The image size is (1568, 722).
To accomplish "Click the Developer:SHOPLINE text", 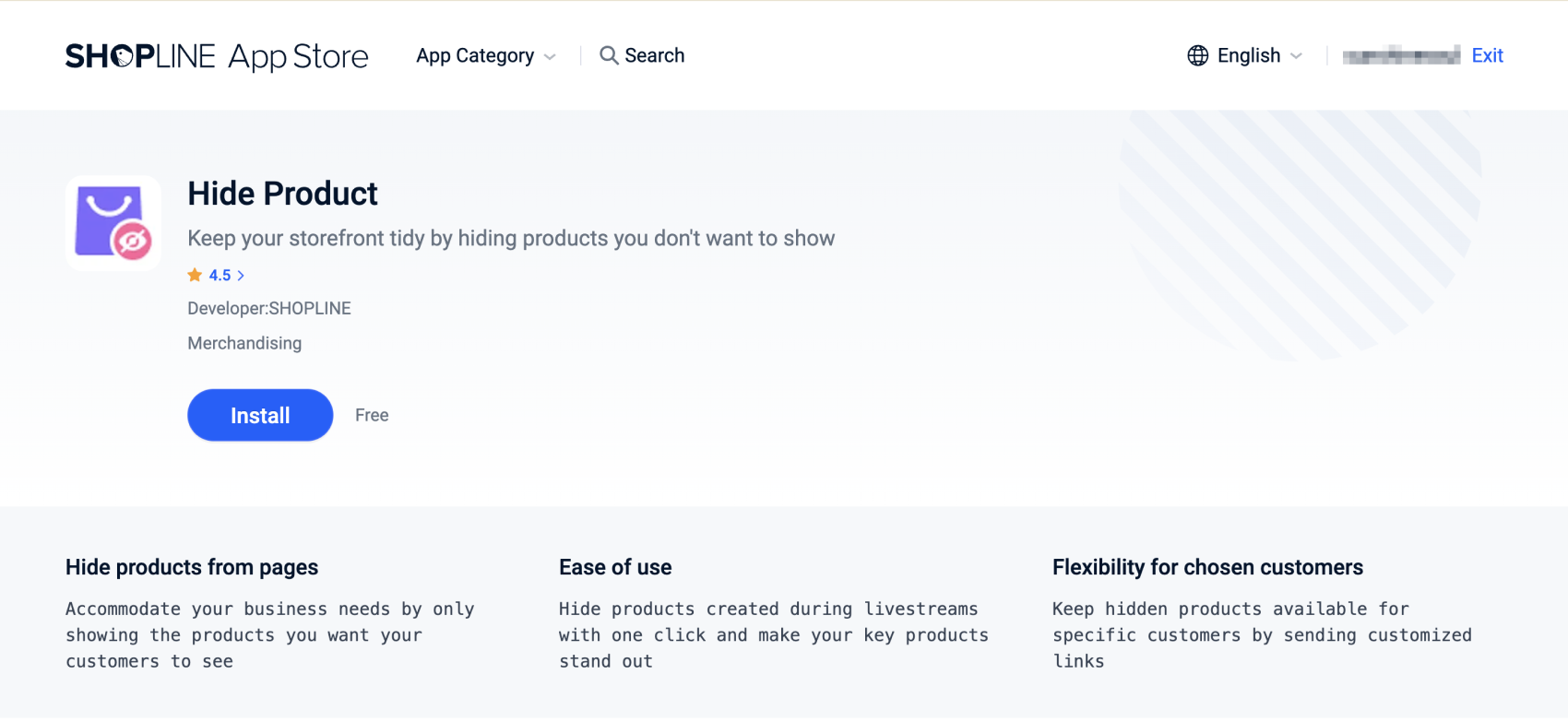I will click(x=269, y=308).
